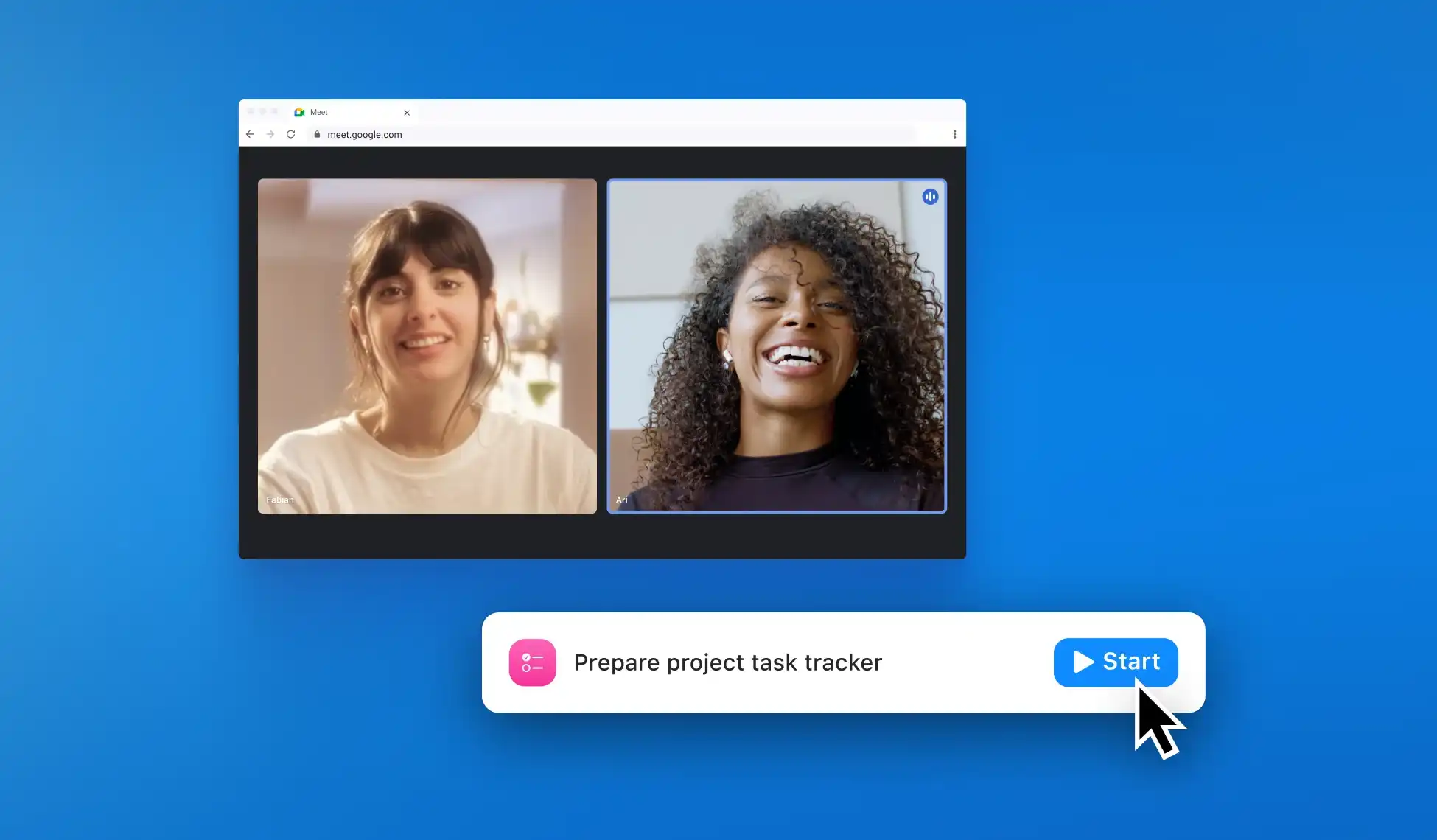Screen dimensions: 1437x840
Task: Click the Google Meet favicon on the tab
Action: (x=299, y=112)
